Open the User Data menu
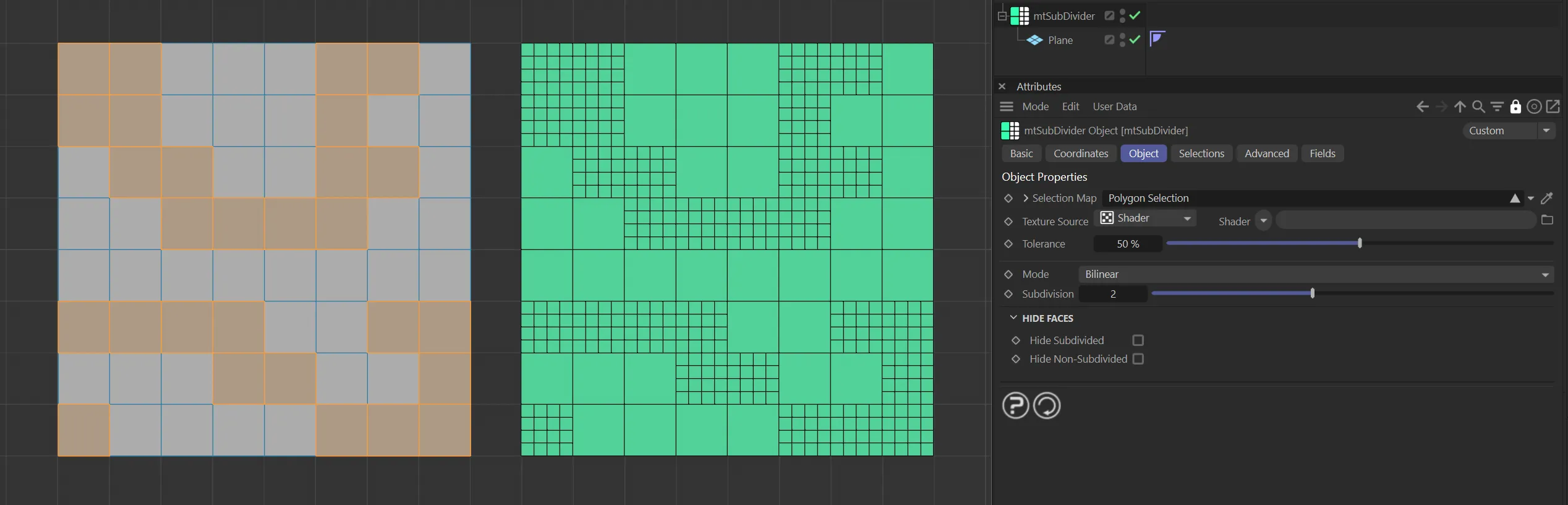This screenshot has height=505, width=1568. point(1114,106)
